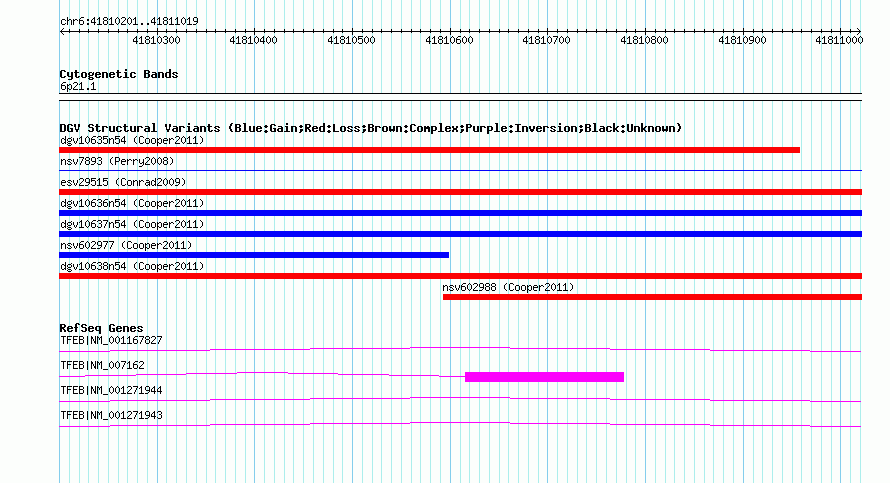
Task: Click ruler position 41811000
Action: (x=839, y=40)
